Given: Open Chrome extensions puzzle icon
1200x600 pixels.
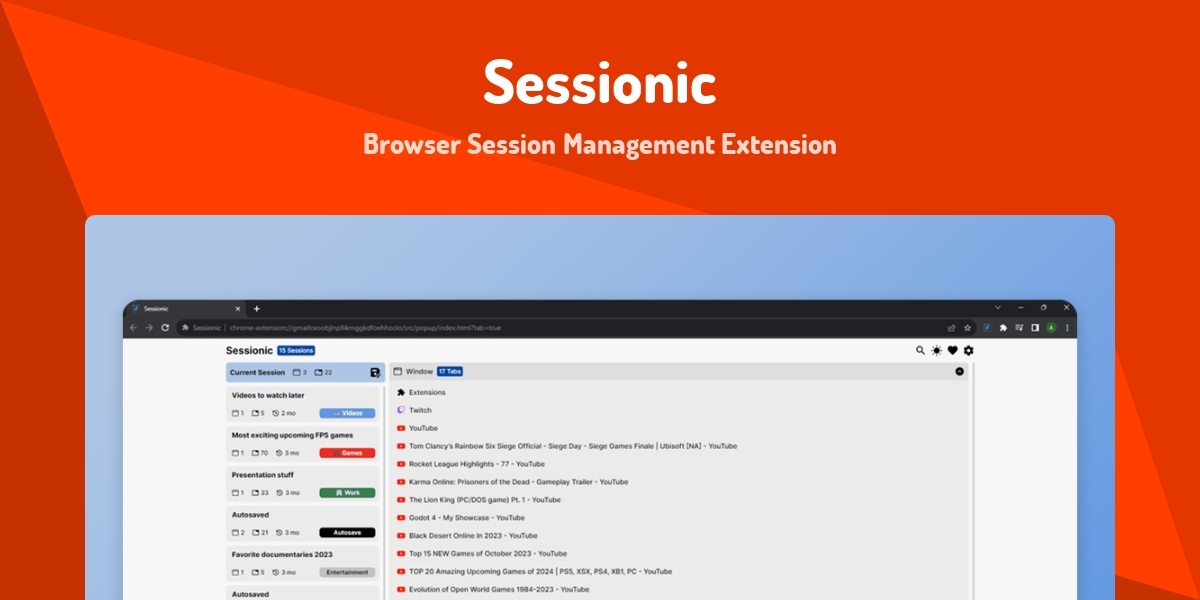Looking at the screenshot, I should [1003, 327].
